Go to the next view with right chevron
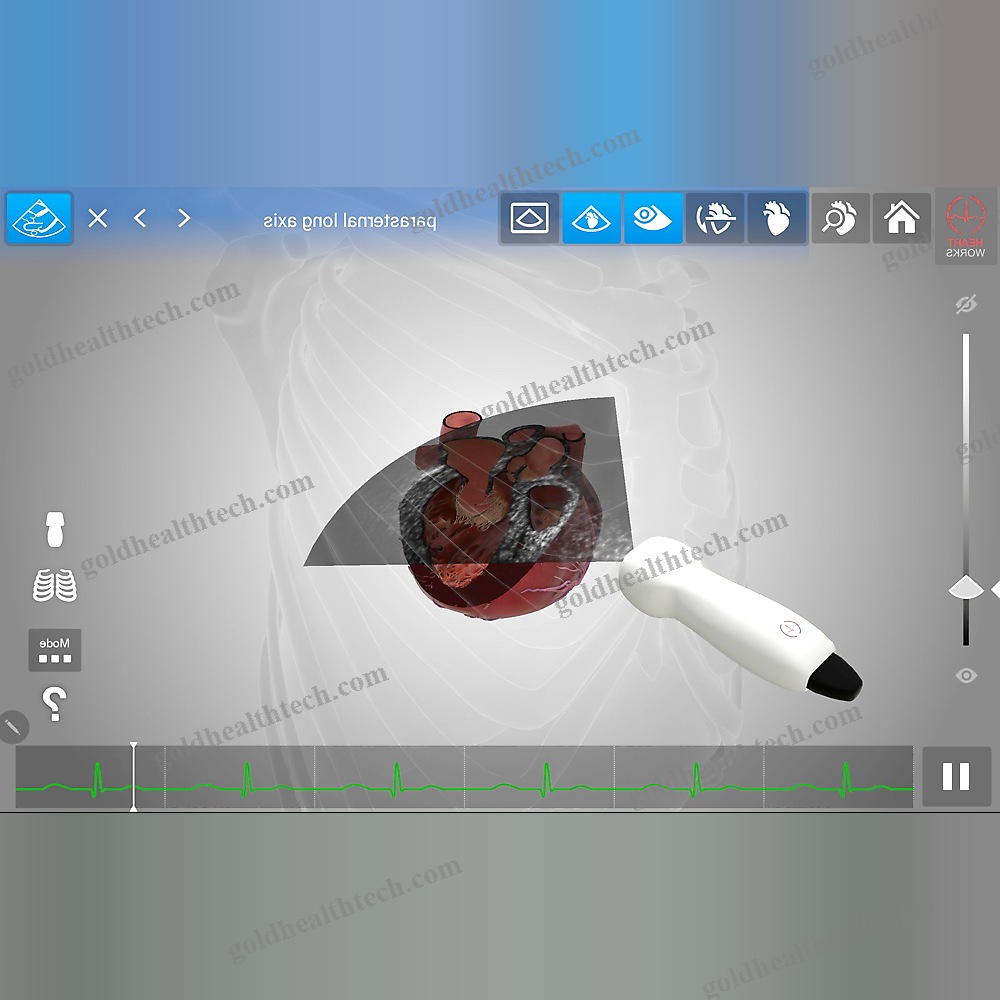 [x=184, y=218]
